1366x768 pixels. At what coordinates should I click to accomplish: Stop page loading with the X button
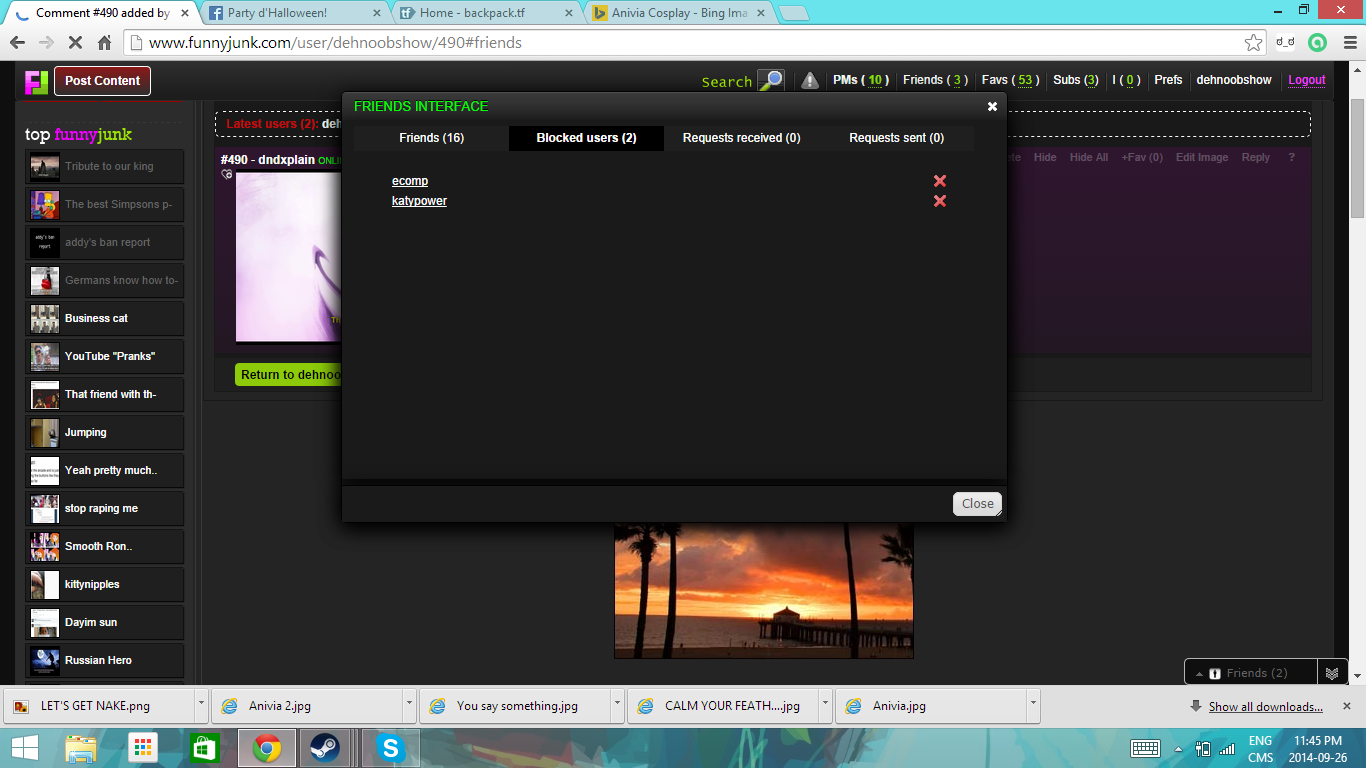pyautogui.click(x=75, y=43)
